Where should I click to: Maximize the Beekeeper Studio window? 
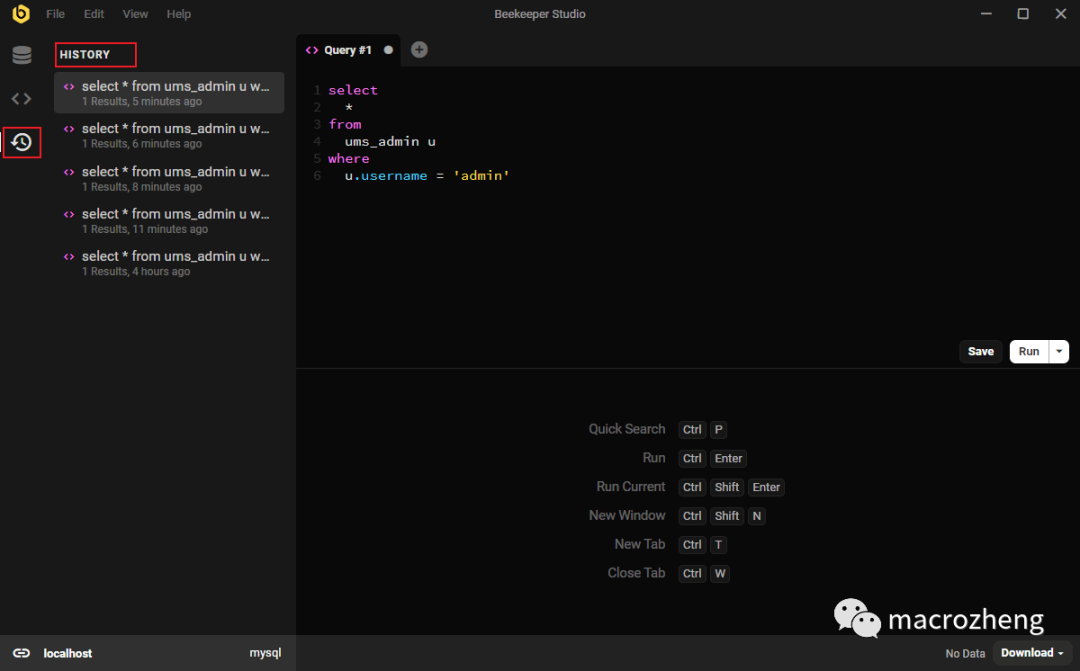coord(1023,14)
